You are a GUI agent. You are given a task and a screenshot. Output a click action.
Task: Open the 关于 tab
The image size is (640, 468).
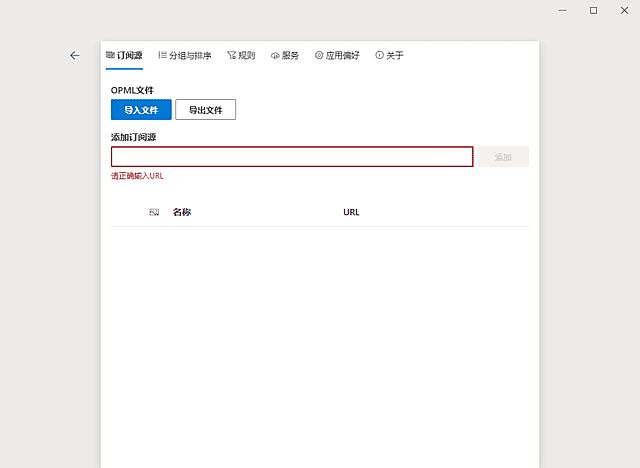coord(394,56)
